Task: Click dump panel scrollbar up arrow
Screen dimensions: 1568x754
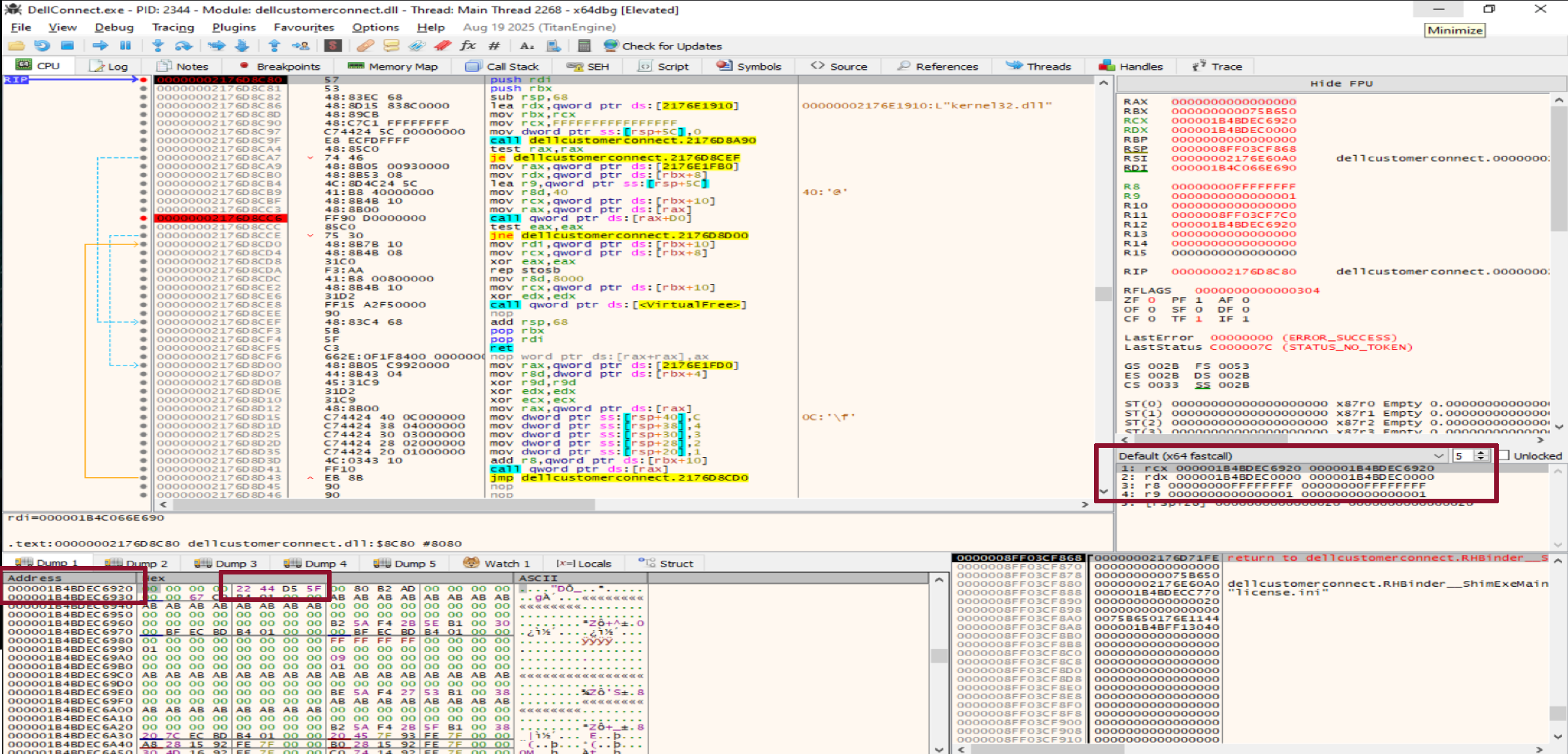Action: point(939,580)
